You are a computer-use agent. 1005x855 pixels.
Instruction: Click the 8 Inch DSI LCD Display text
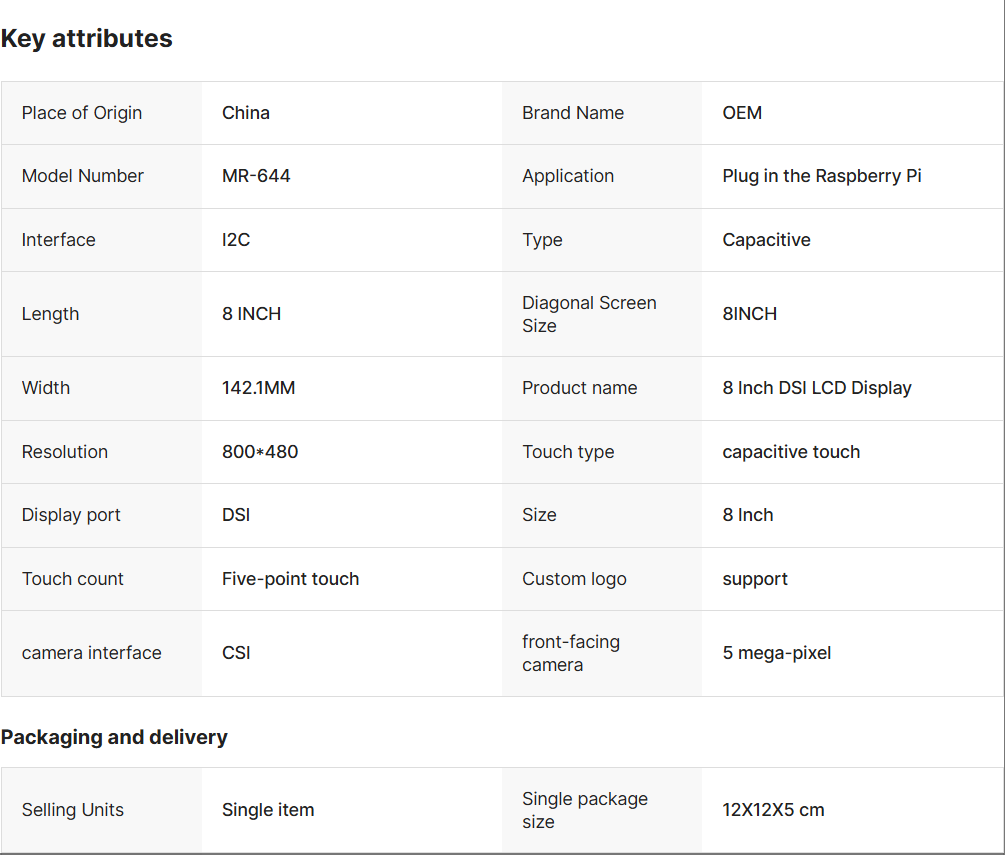pos(817,388)
